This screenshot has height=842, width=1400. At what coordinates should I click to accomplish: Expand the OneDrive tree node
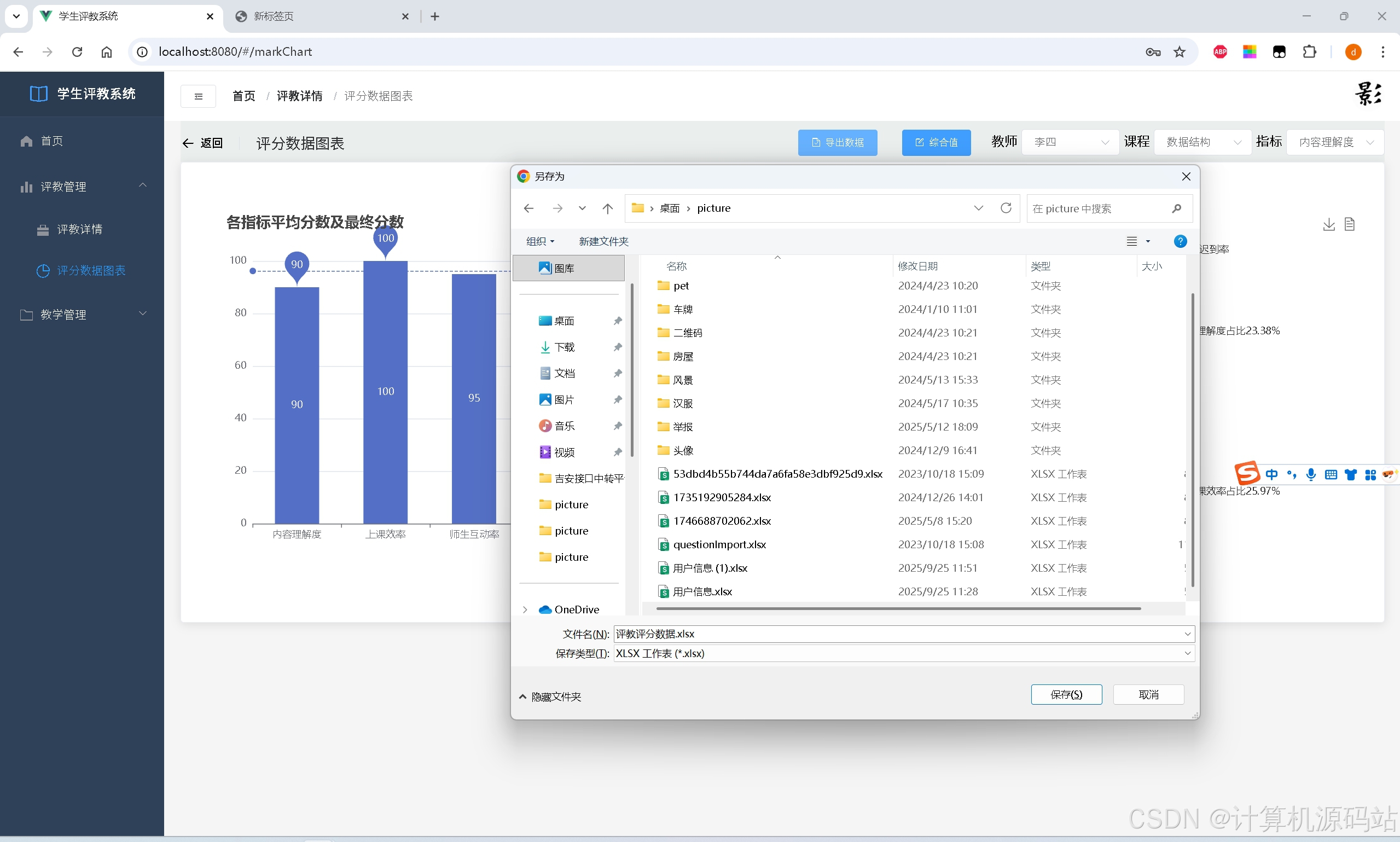click(525, 609)
